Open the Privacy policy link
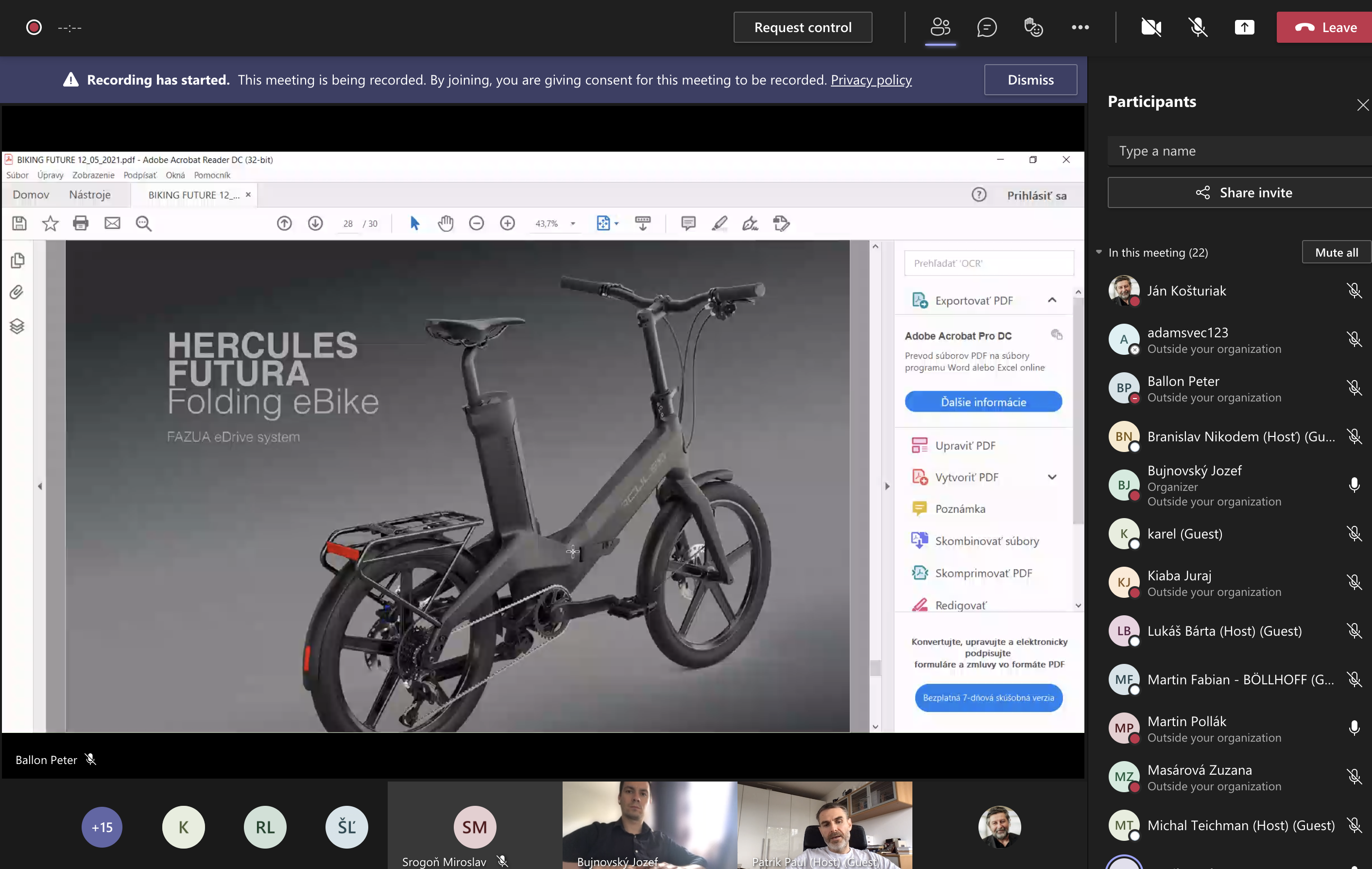This screenshot has width=1372, height=869. click(871, 79)
